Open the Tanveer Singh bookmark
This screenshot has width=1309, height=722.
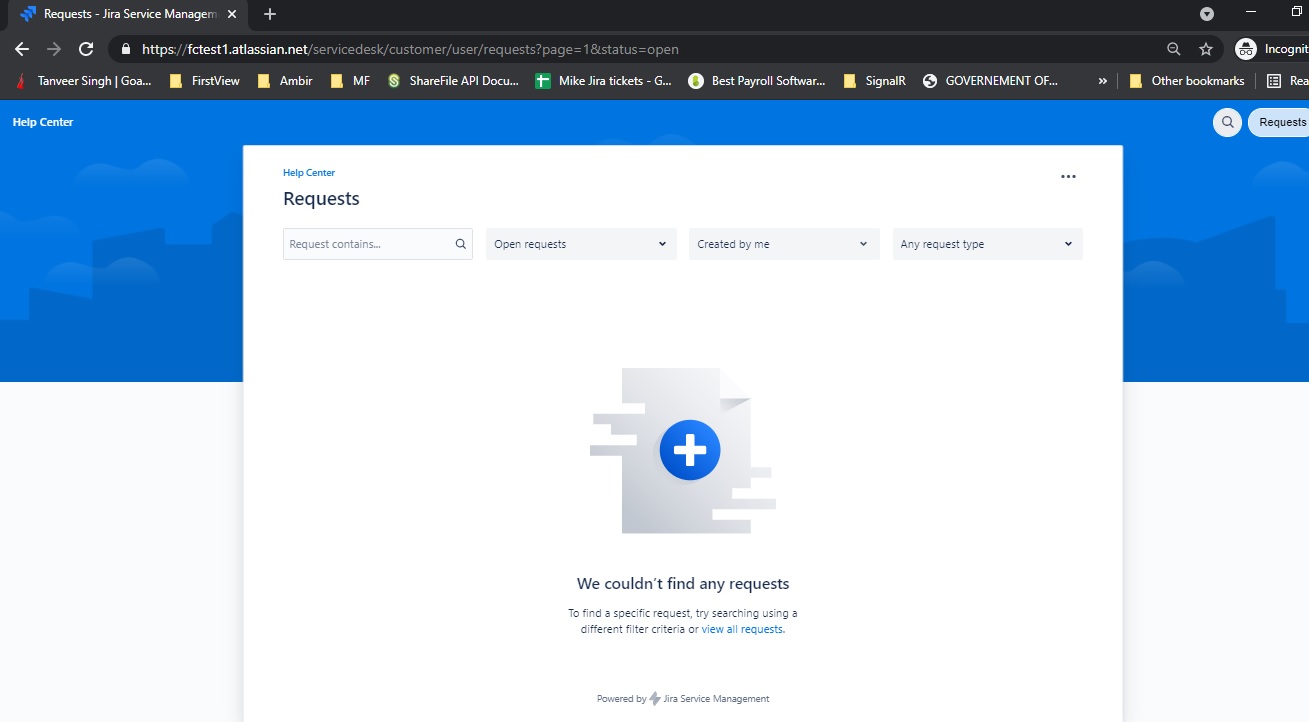85,81
